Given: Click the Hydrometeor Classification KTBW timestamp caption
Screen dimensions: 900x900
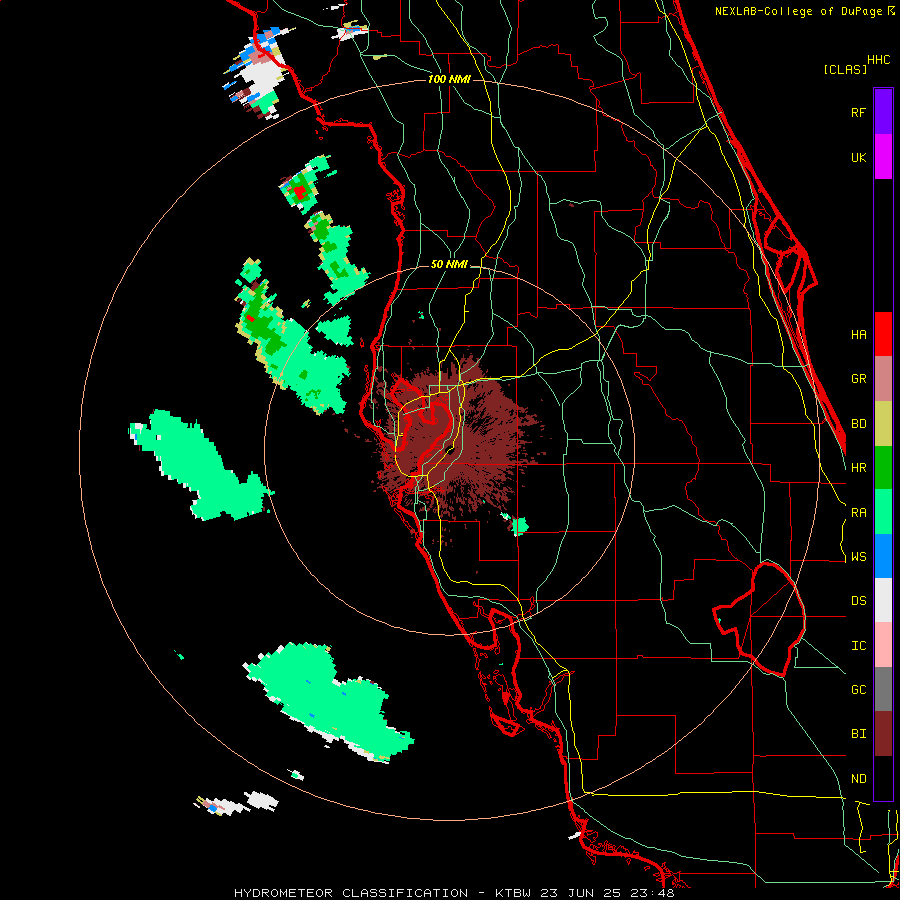Looking at the screenshot, I should pyautogui.click(x=454, y=893).
